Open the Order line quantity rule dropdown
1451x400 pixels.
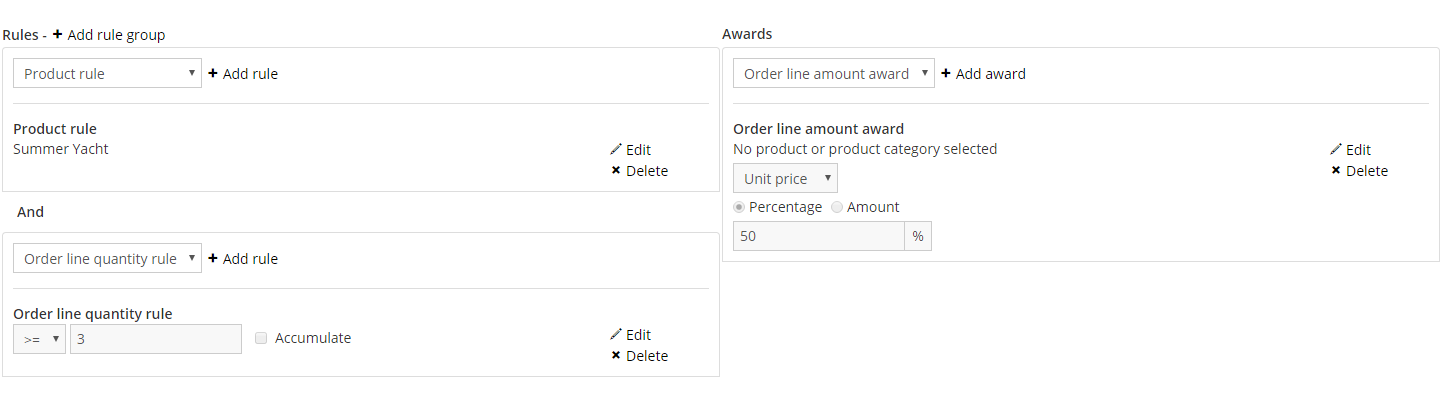click(108, 258)
